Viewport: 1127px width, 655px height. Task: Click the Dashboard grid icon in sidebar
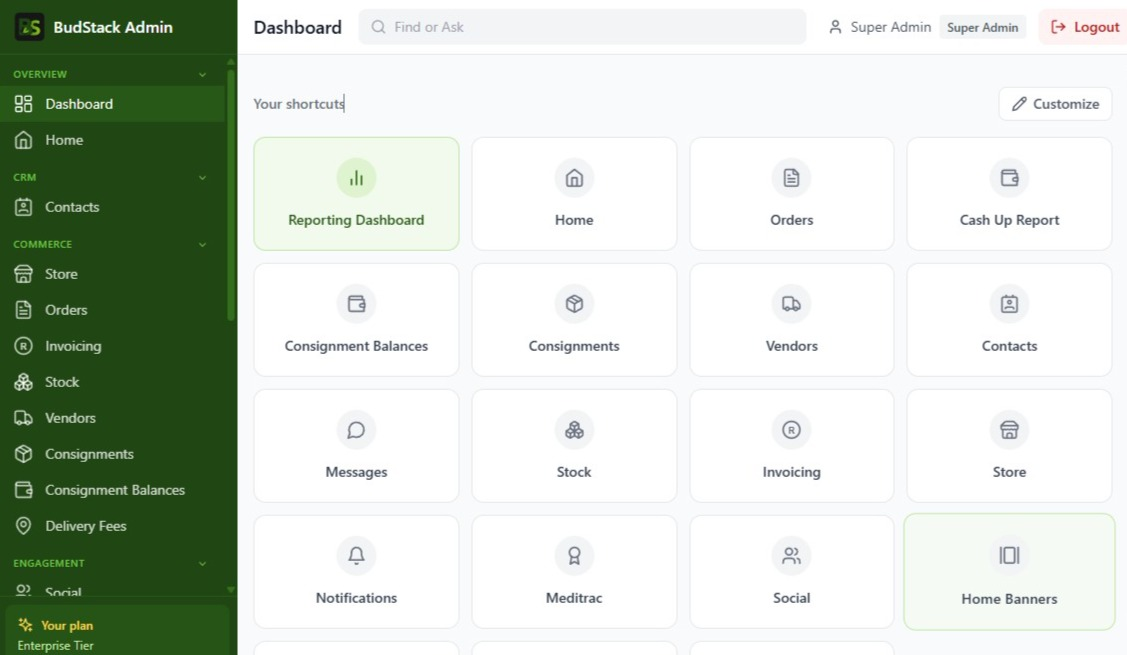click(24, 104)
